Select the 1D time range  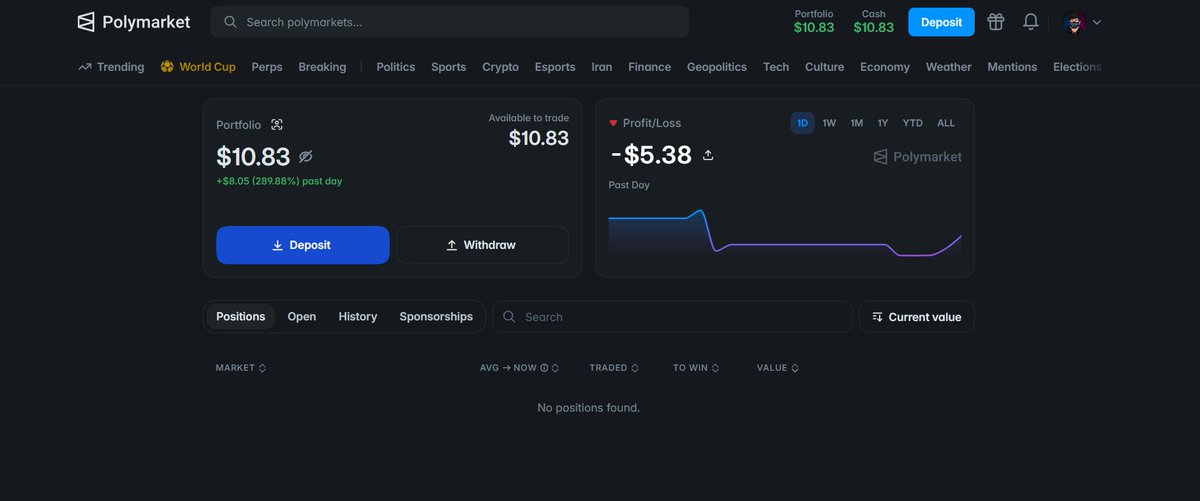802,123
